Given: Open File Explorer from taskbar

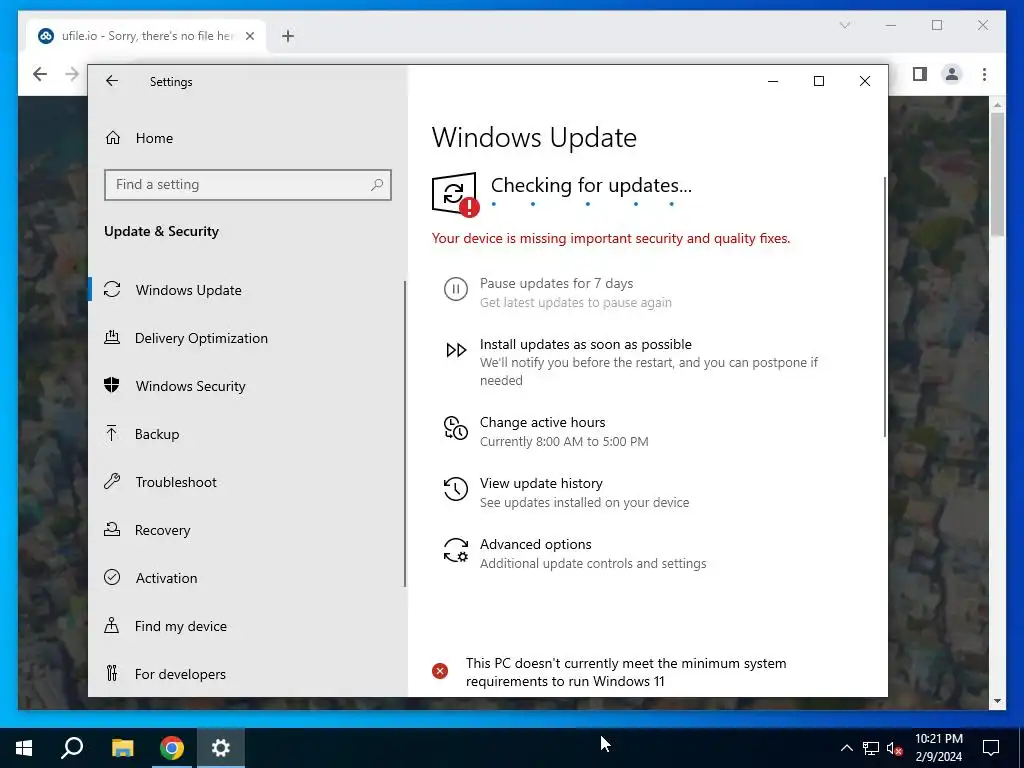Looking at the screenshot, I should [122, 748].
